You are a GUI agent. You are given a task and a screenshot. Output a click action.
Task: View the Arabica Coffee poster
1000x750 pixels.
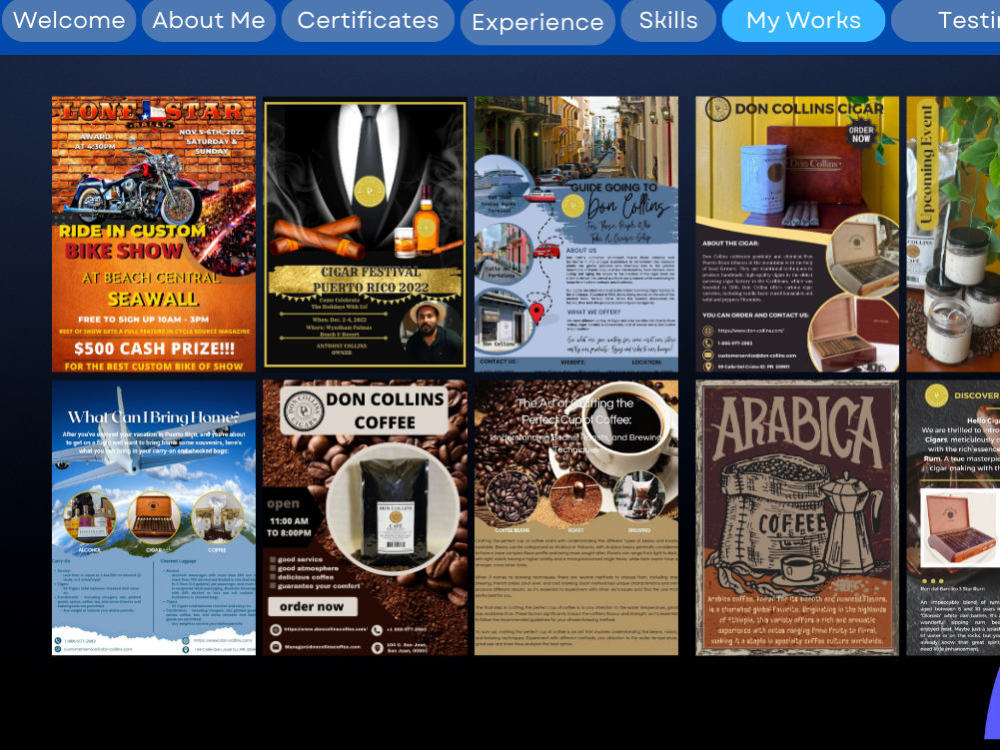[x=797, y=518]
